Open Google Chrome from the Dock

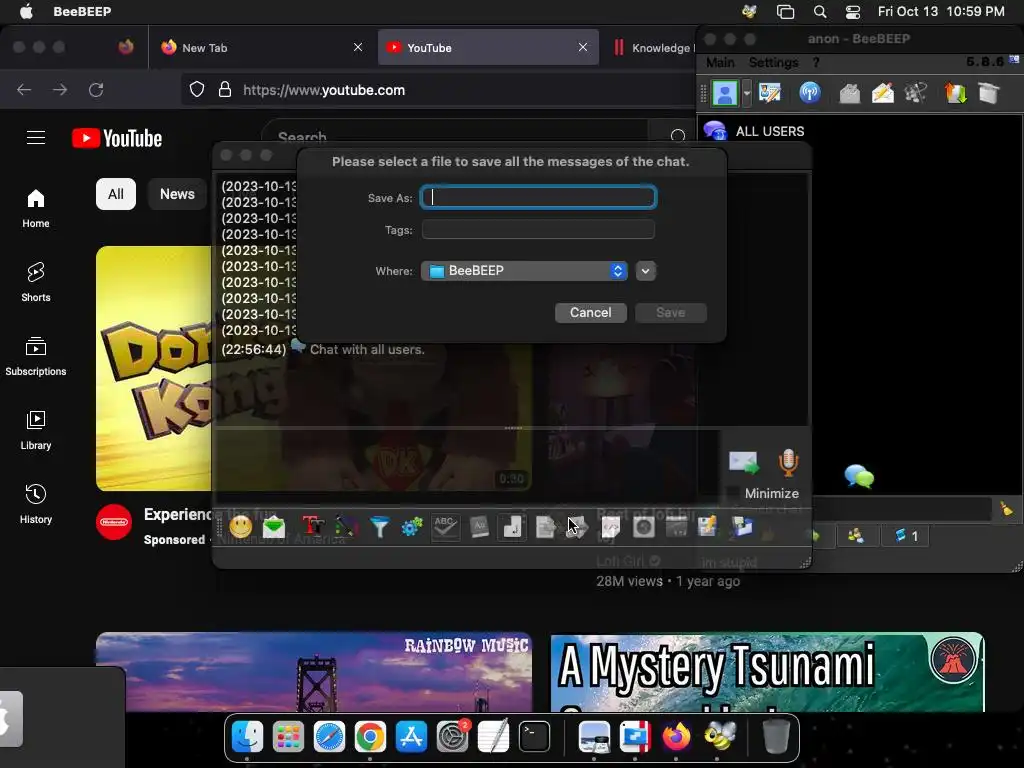370,737
